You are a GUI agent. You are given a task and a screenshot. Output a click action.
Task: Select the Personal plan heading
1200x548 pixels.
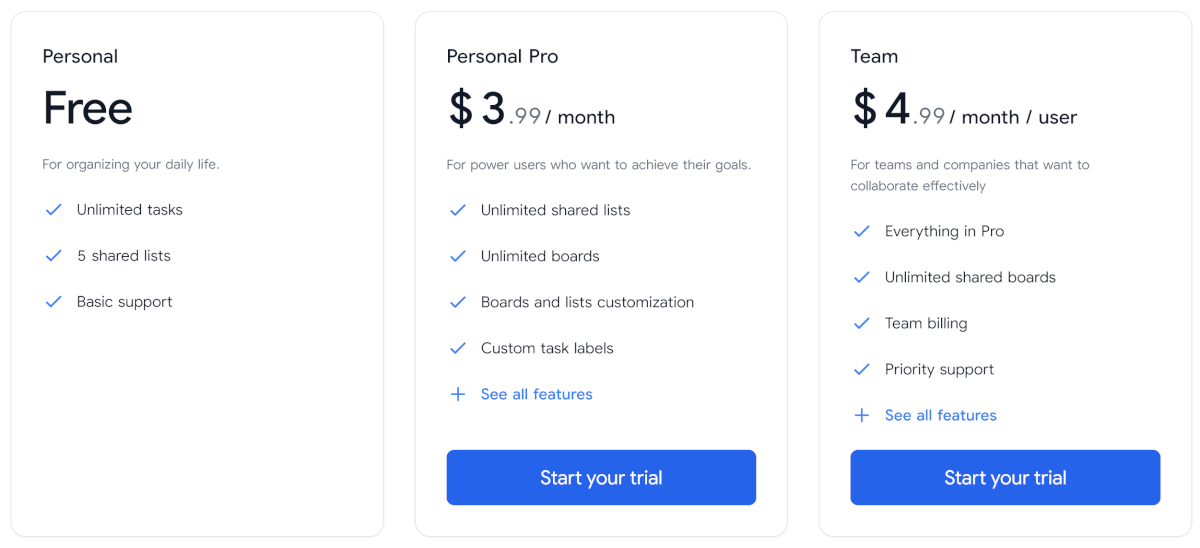coord(80,56)
